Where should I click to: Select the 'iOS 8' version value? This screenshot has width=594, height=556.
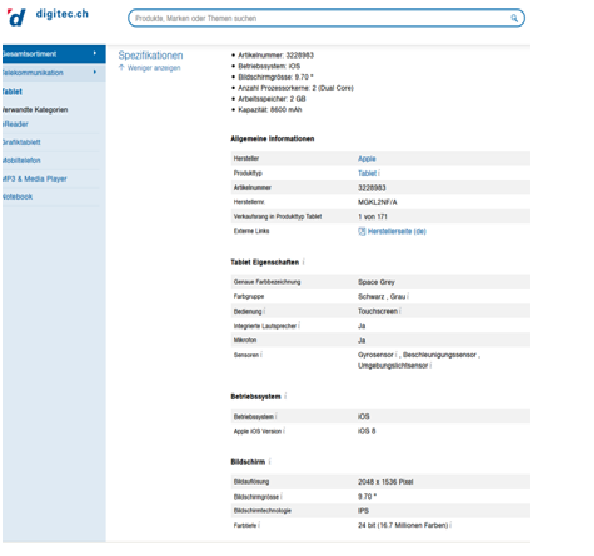(x=367, y=431)
